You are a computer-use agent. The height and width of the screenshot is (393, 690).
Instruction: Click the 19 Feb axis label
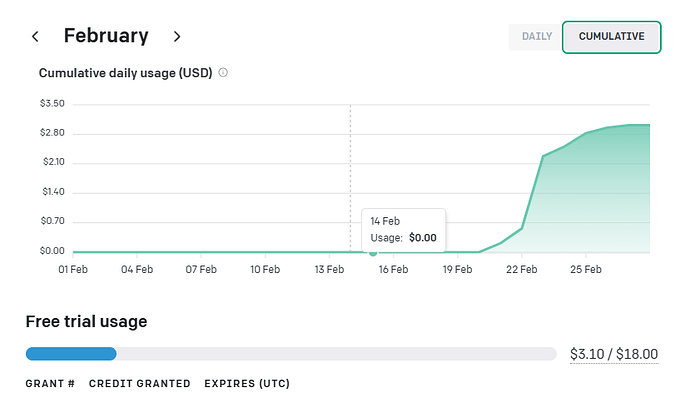click(x=457, y=269)
